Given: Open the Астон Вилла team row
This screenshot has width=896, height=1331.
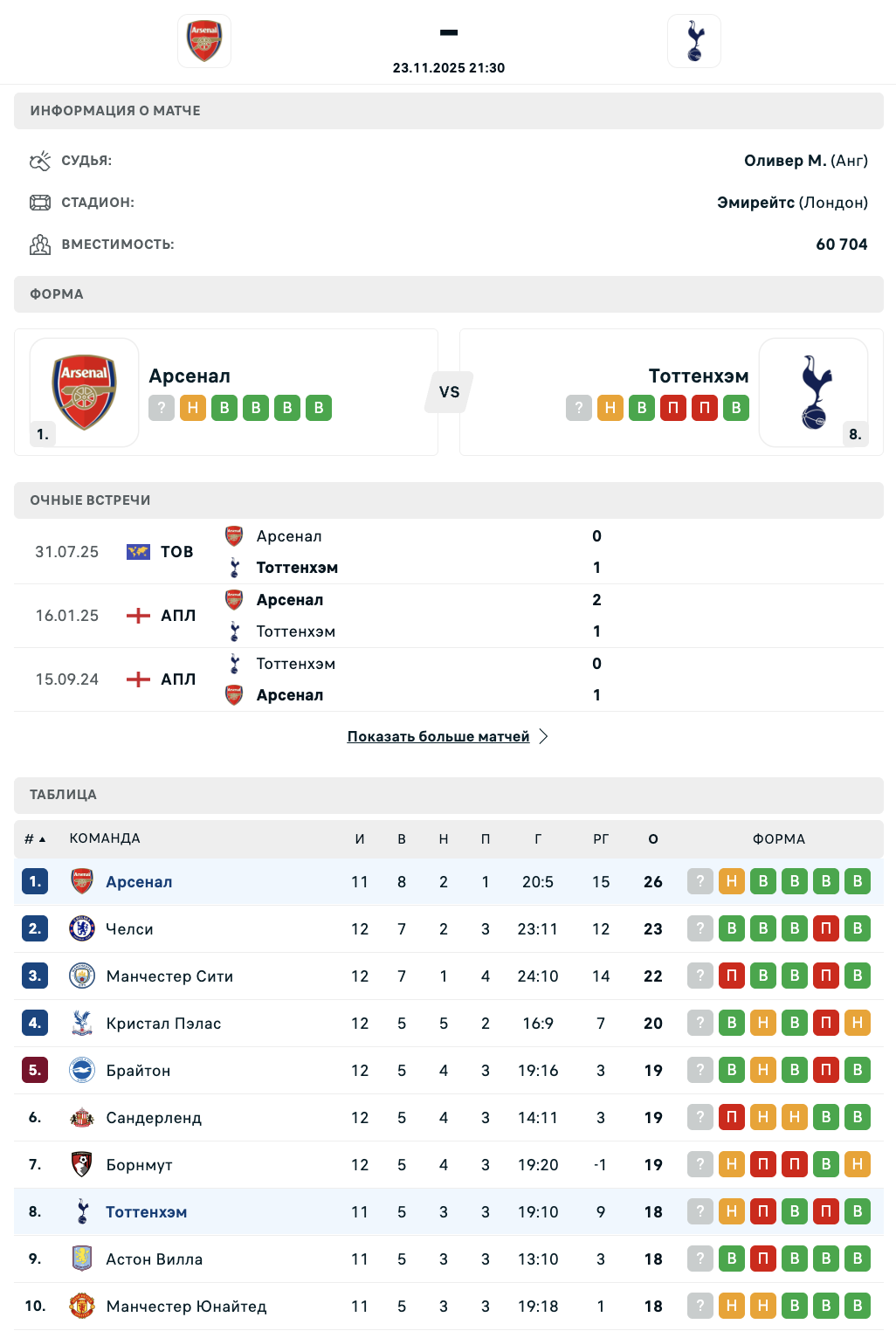Looking at the screenshot, I should [x=155, y=1259].
